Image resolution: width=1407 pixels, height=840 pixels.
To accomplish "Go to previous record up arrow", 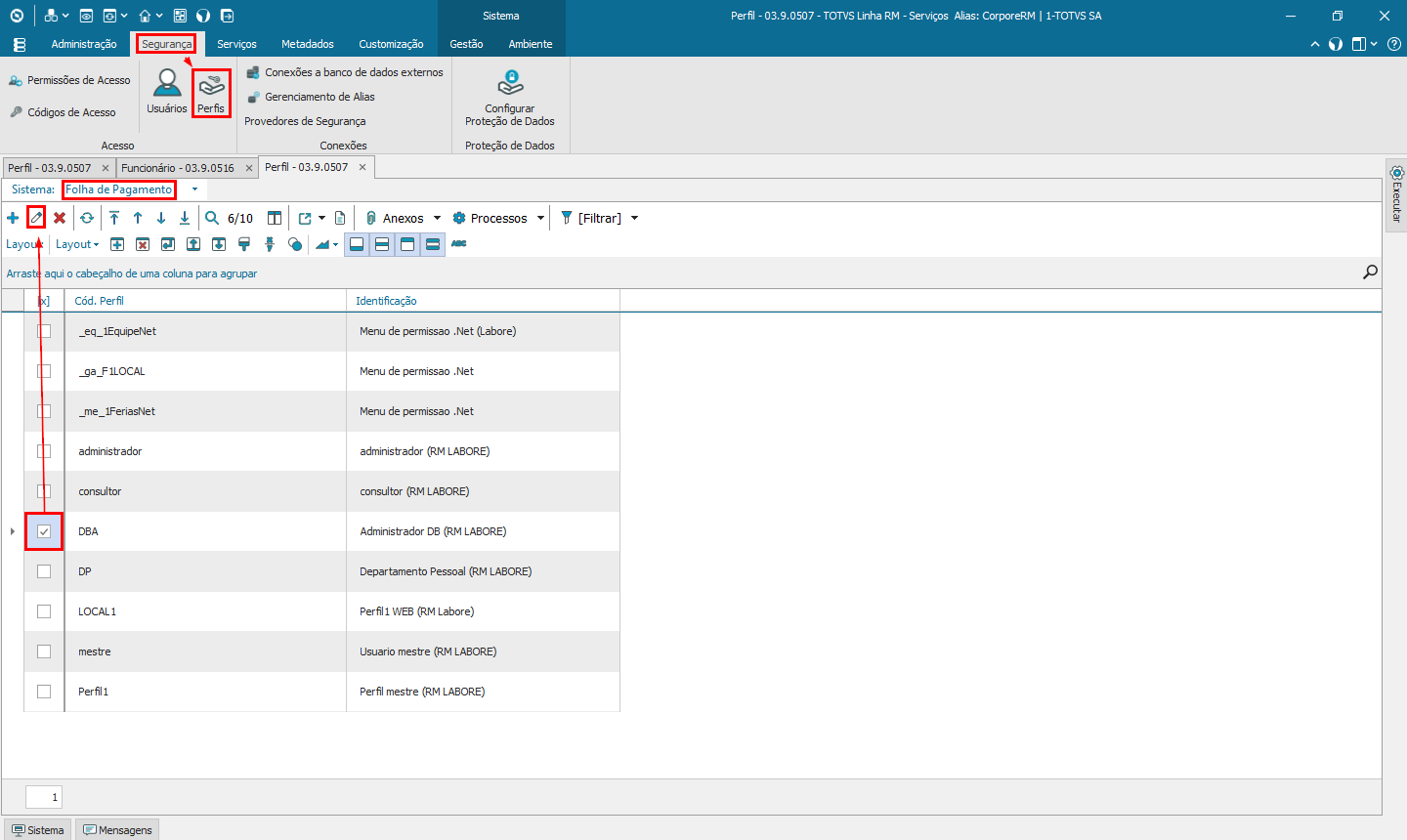I will 138,218.
